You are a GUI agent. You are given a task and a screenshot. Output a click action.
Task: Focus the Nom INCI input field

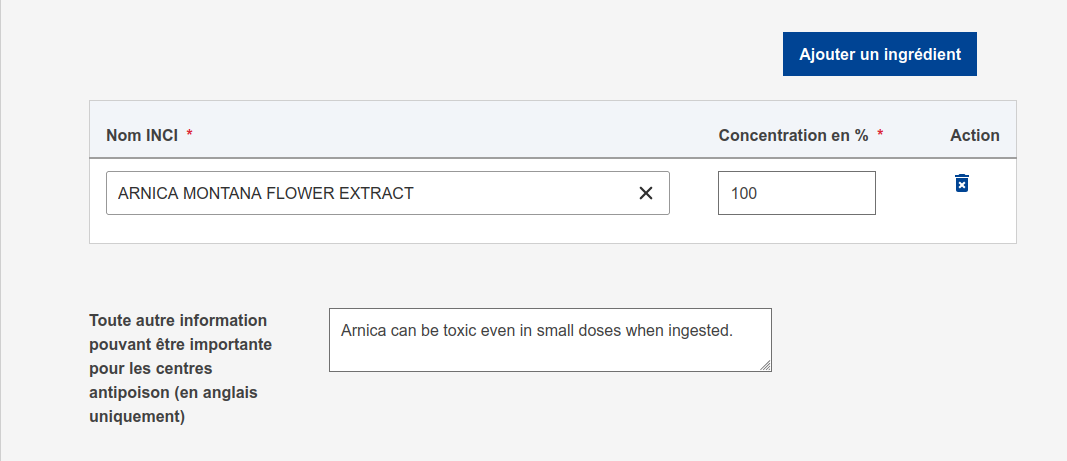click(x=370, y=193)
